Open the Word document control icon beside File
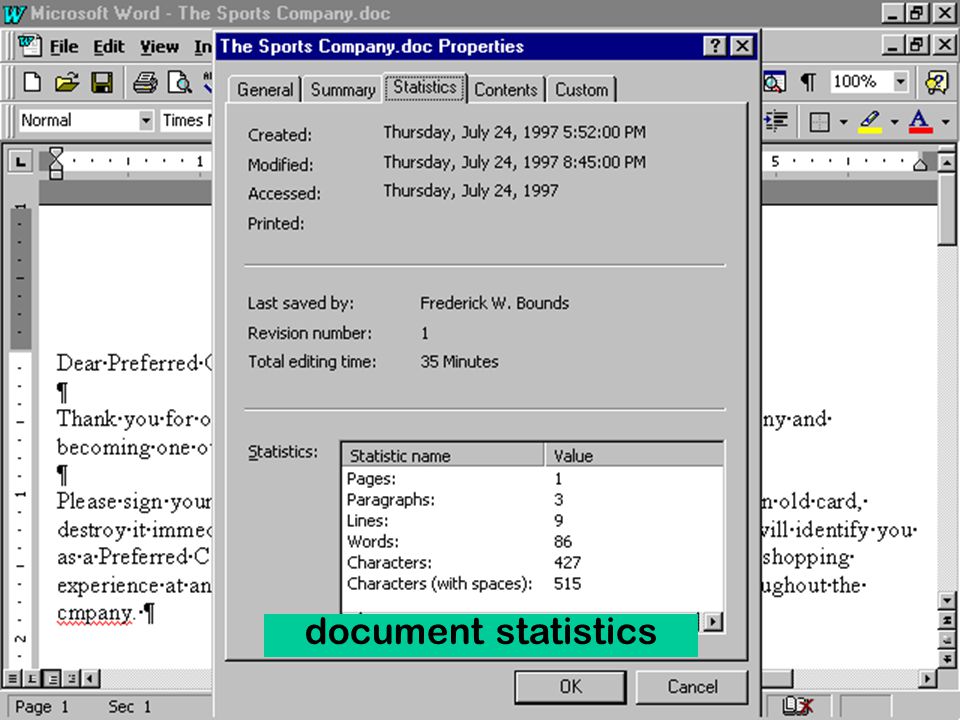The image size is (960, 720). (28, 46)
